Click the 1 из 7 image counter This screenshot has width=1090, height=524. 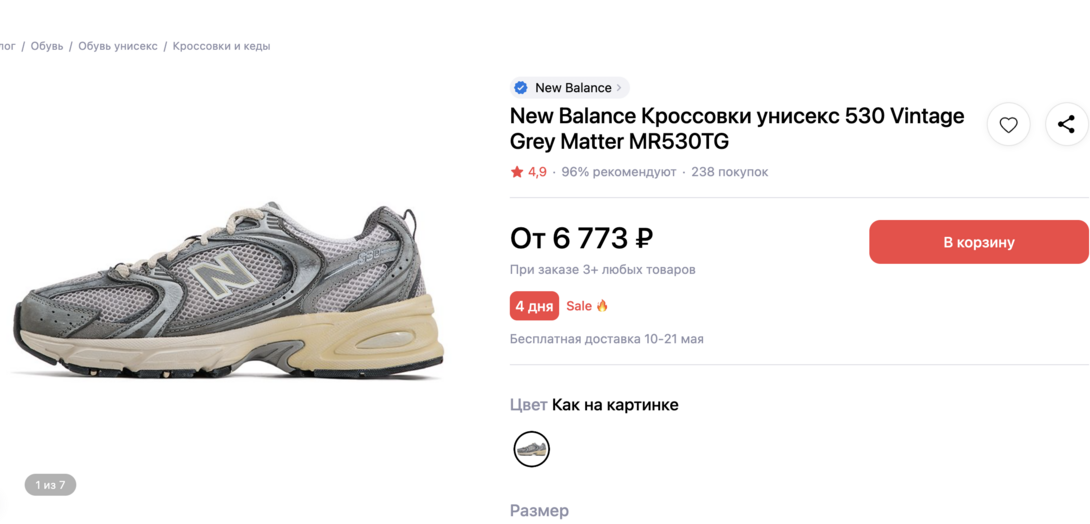(x=50, y=485)
